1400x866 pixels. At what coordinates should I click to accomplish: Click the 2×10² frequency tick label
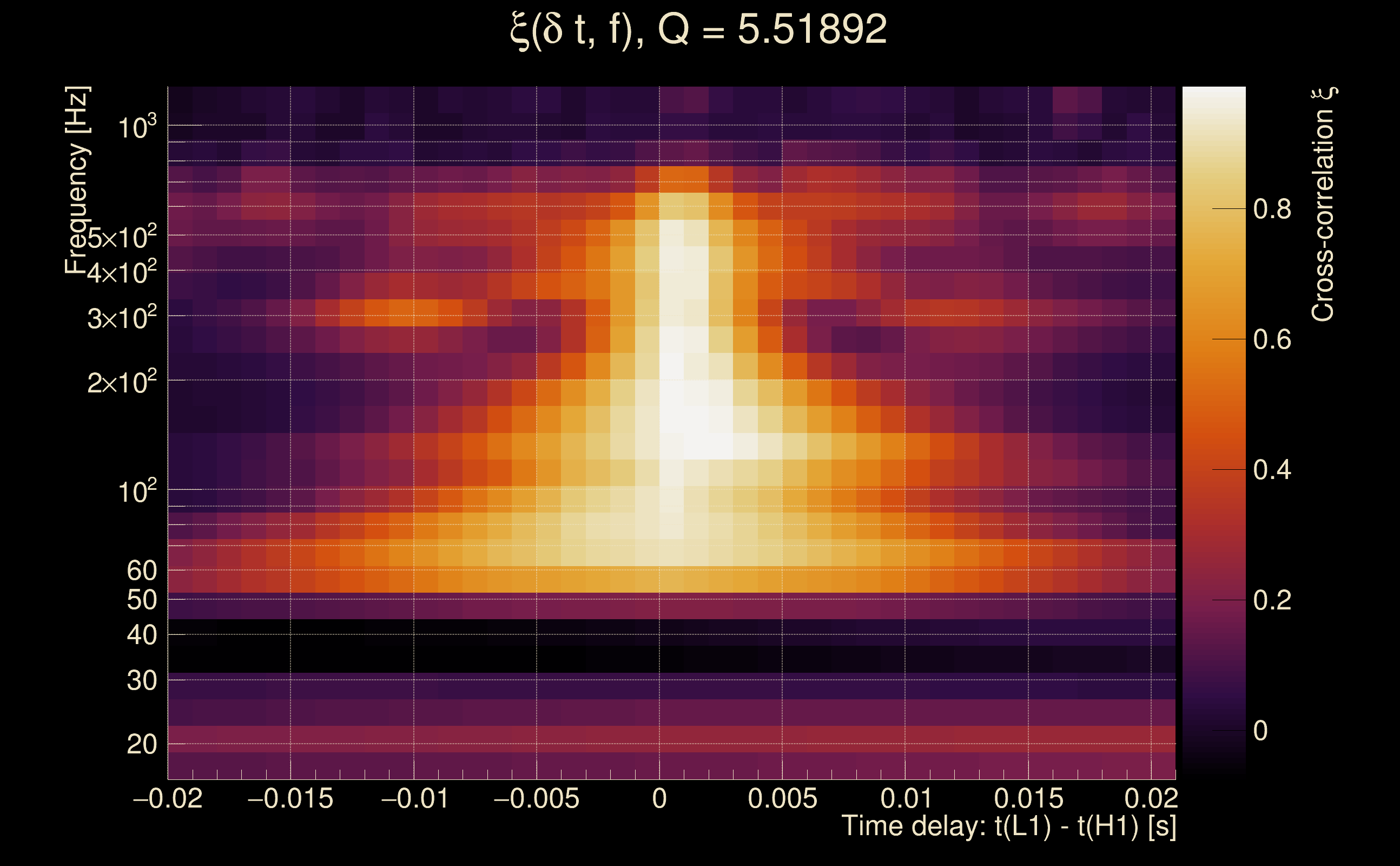click(x=122, y=382)
